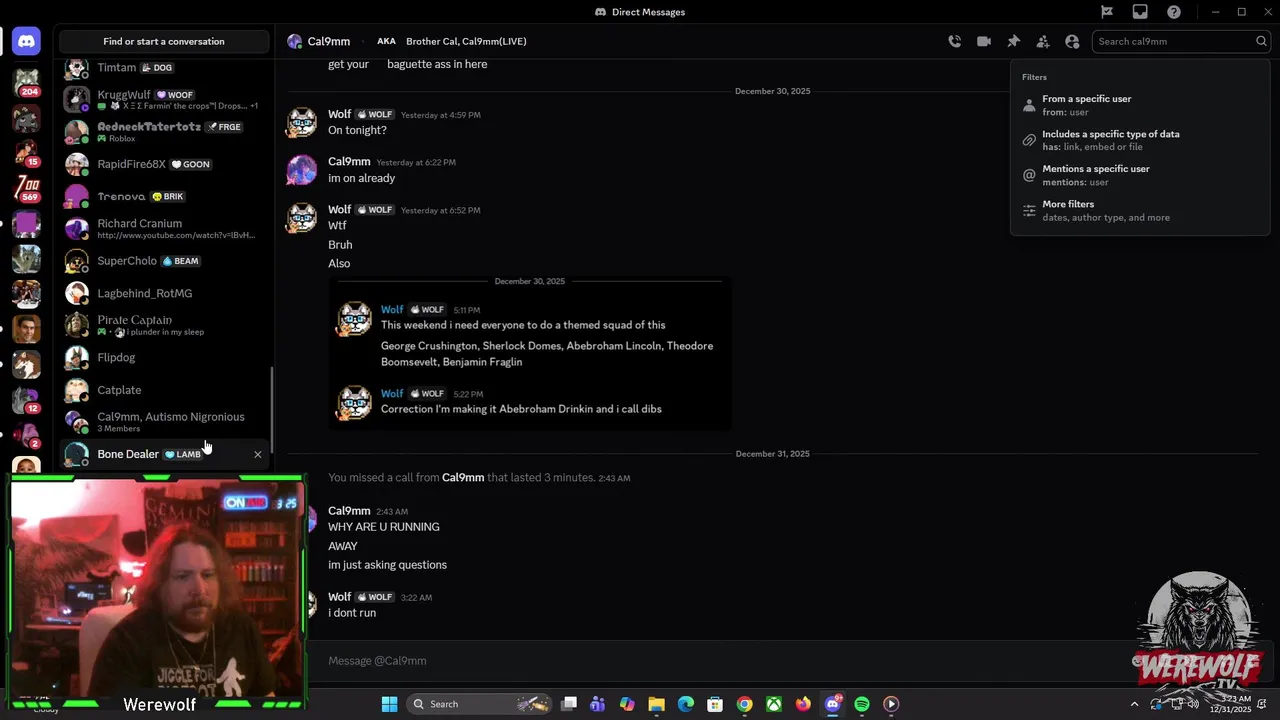1280x720 pixels.
Task: Open DM with Lagbehind_RotMG
Action: click(164, 293)
